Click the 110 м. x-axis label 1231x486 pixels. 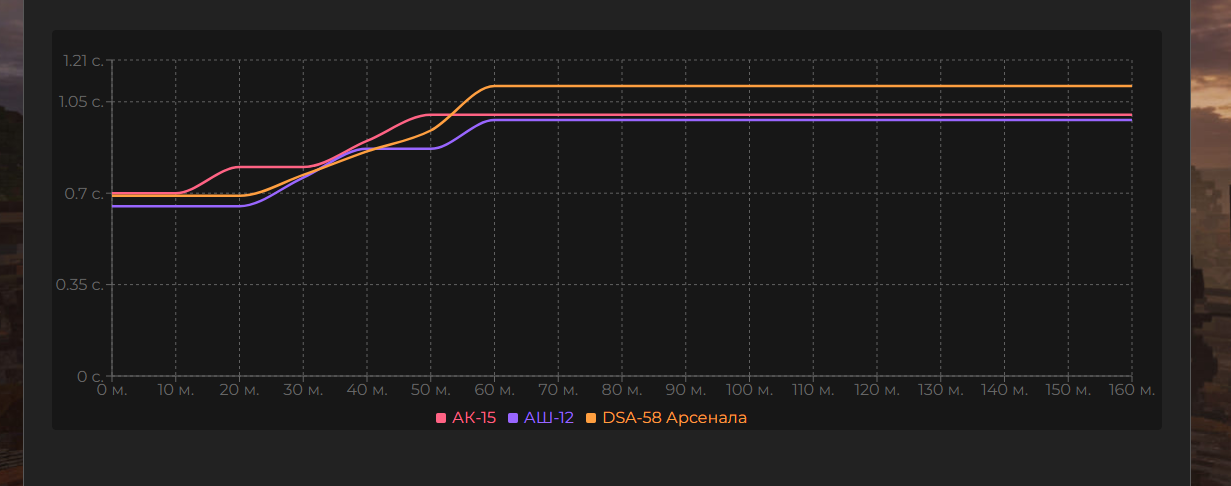[x=813, y=389]
